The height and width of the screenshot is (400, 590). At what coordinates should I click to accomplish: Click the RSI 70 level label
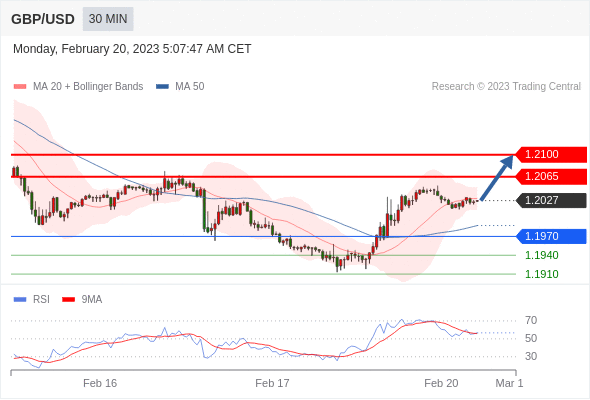click(x=531, y=321)
